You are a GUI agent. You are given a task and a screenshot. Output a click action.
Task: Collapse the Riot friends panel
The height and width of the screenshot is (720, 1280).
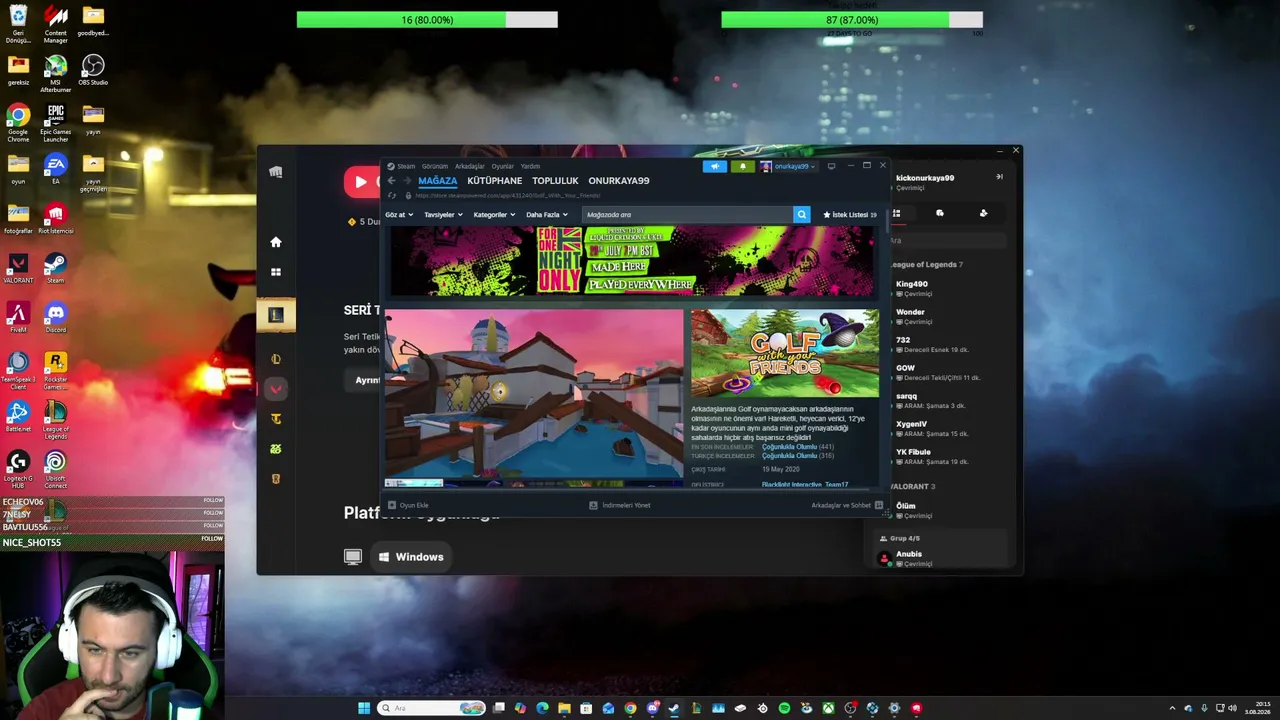999,177
